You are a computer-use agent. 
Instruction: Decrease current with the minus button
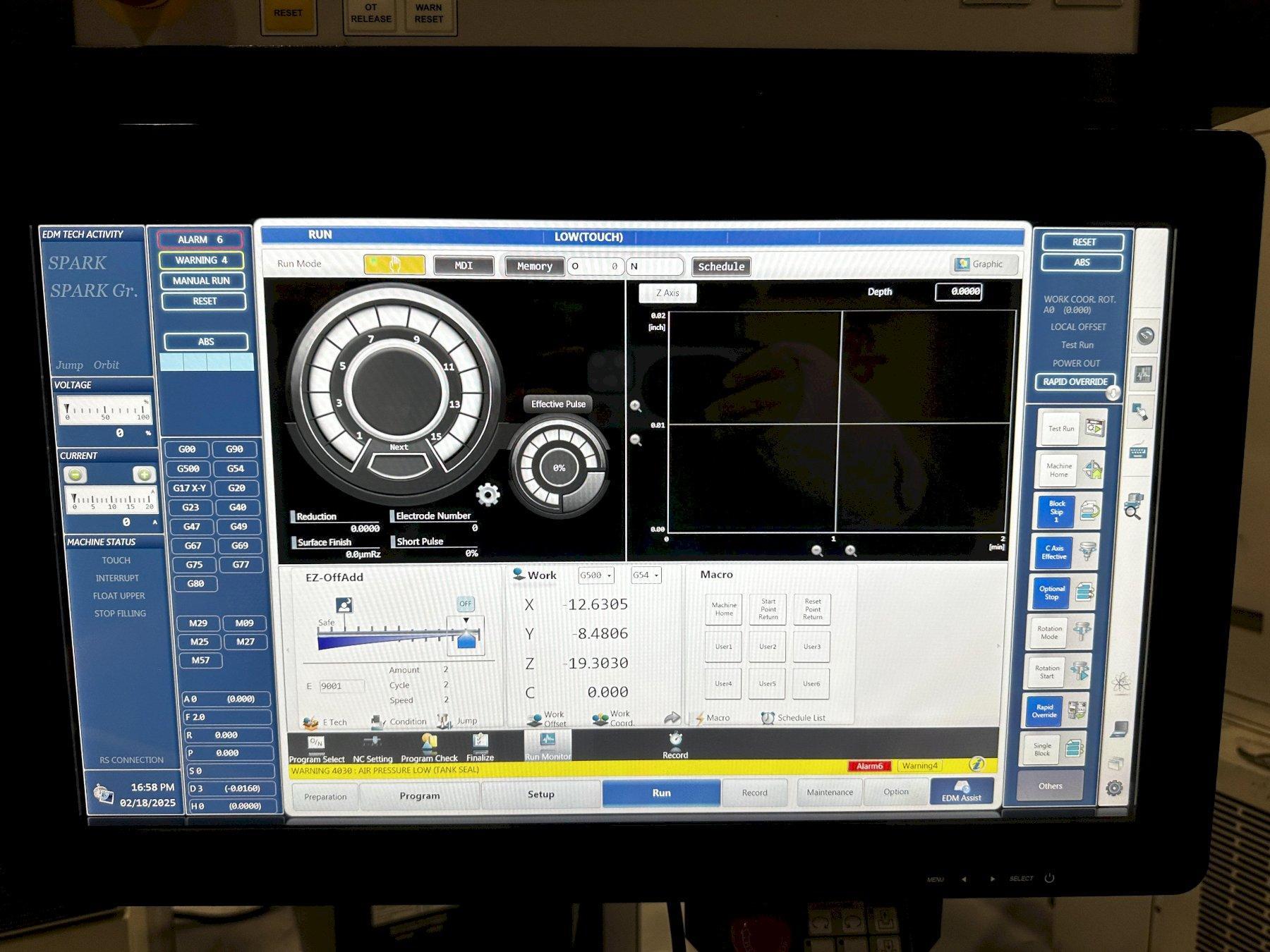pyautogui.click(x=75, y=475)
